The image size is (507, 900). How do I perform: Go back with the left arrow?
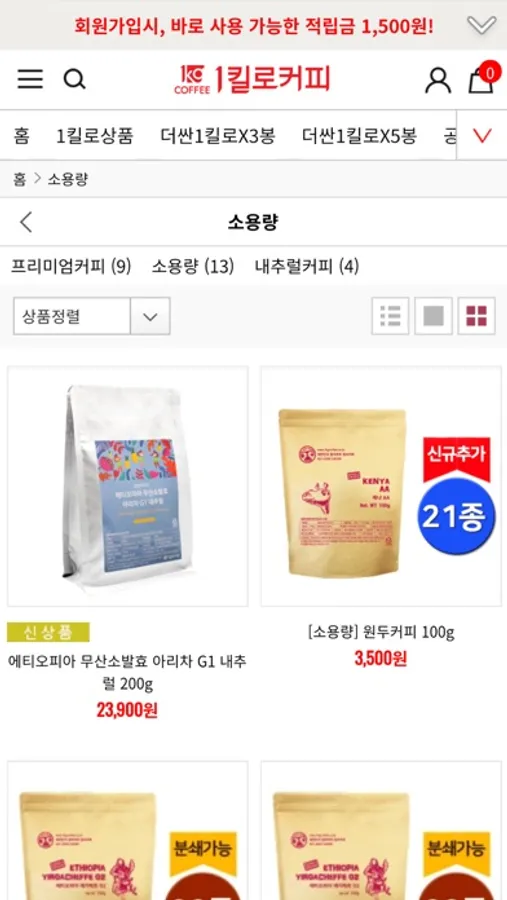click(x=26, y=222)
